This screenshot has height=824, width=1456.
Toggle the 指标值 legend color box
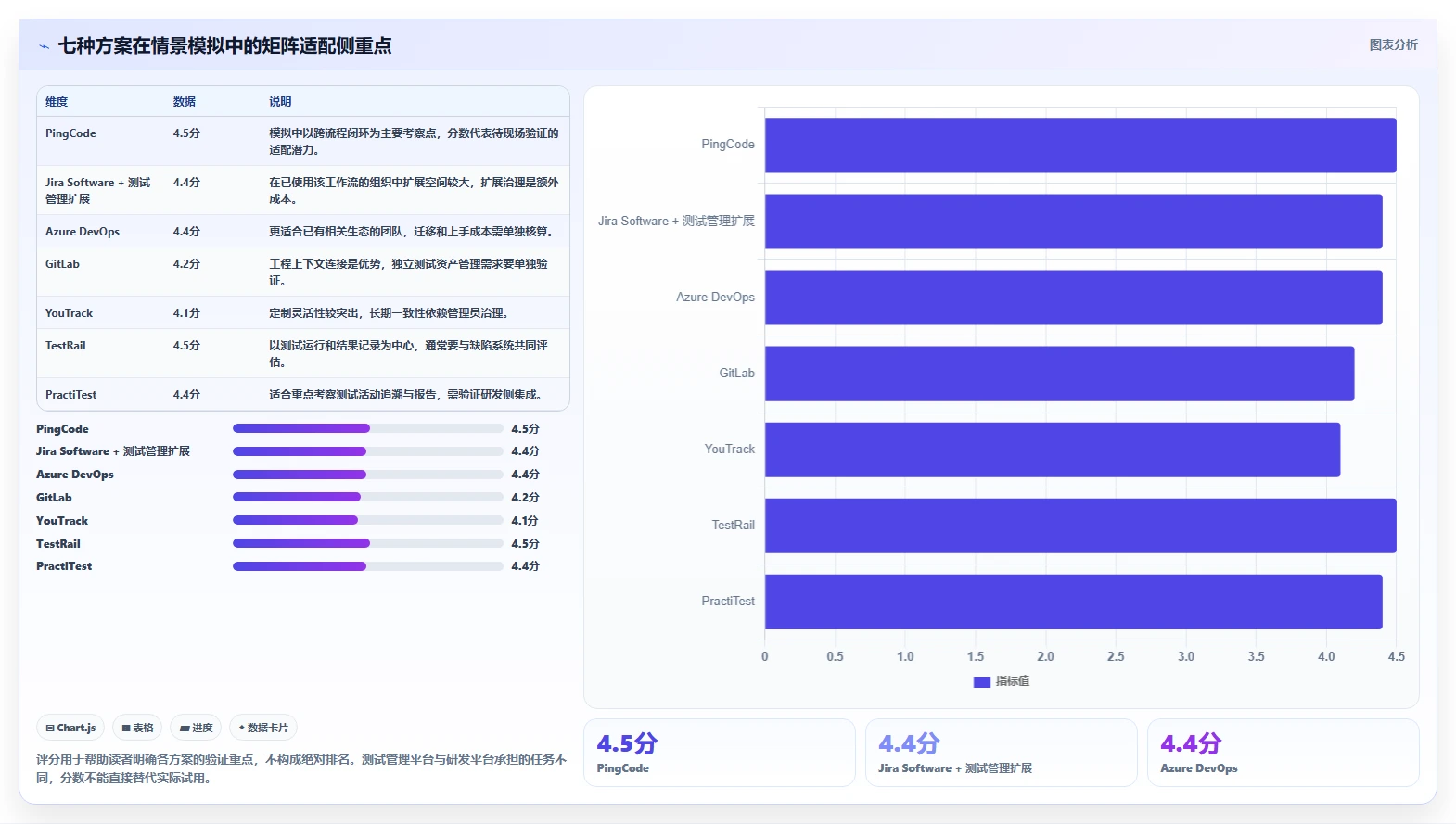click(981, 681)
